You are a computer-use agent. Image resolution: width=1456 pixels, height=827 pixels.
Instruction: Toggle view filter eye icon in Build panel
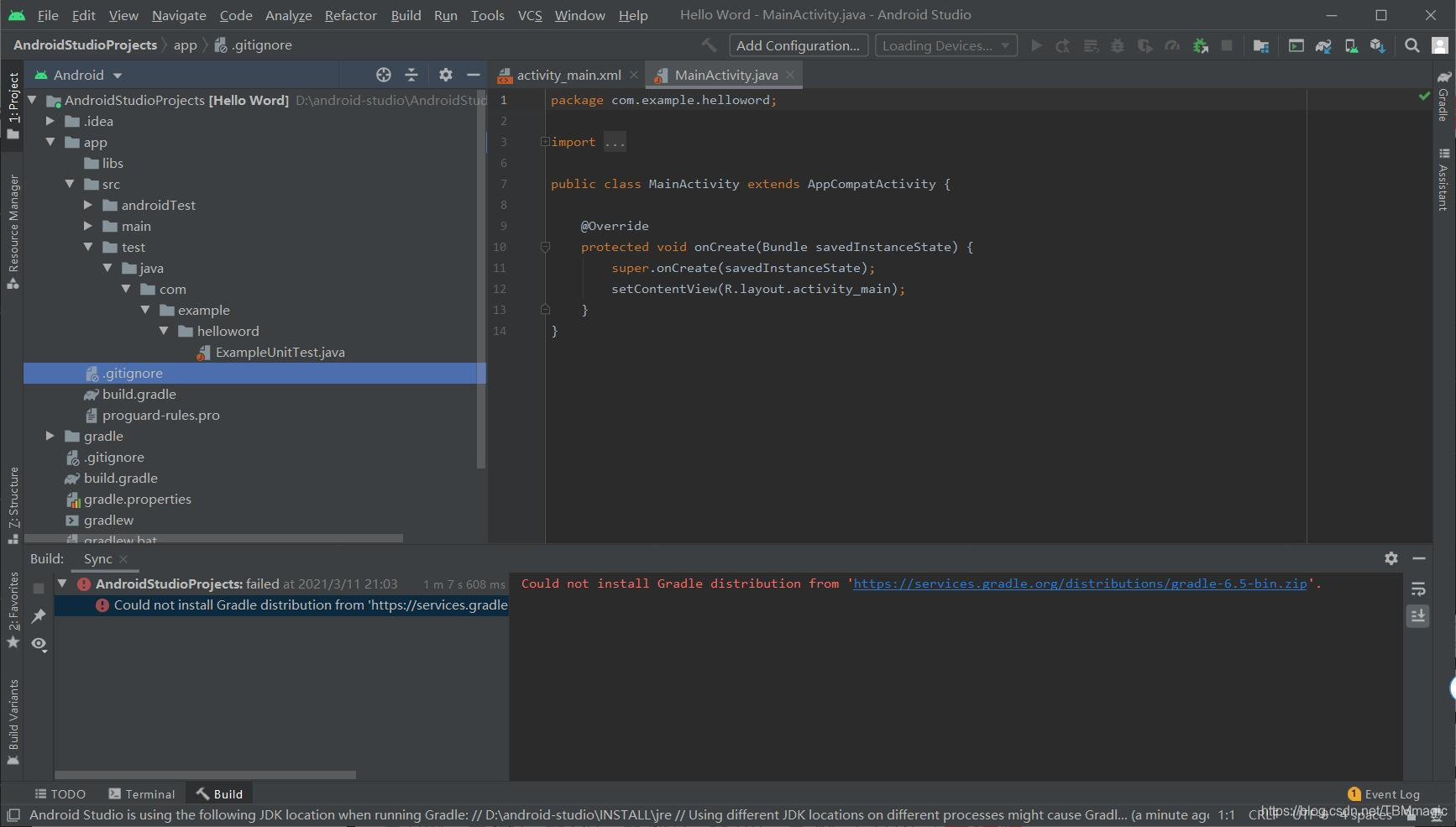39,644
